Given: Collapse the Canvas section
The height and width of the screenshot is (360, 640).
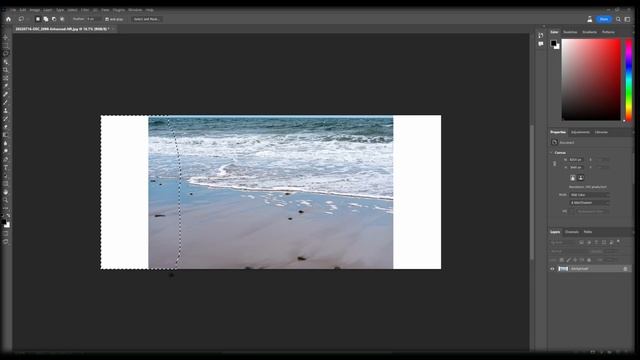Looking at the screenshot, I should click(551, 153).
